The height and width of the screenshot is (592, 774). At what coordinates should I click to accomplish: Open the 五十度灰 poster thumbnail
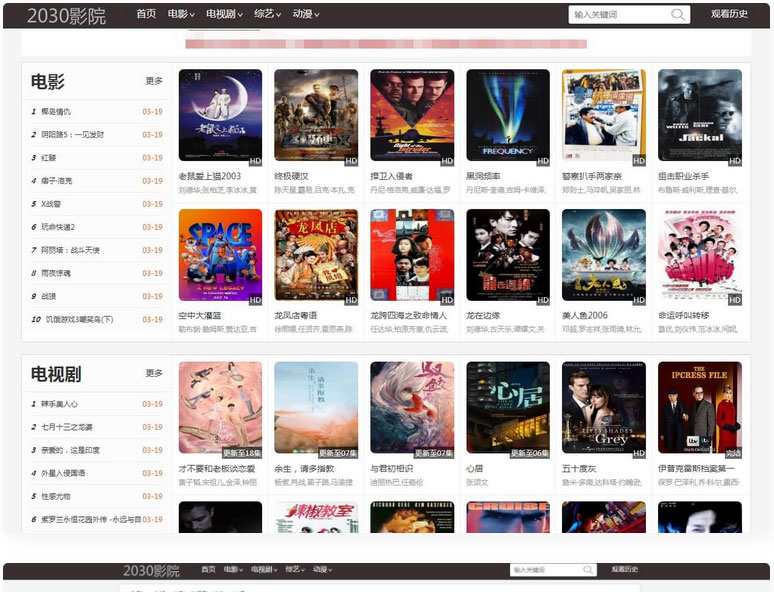pyautogui.click(x=603, y=408)
